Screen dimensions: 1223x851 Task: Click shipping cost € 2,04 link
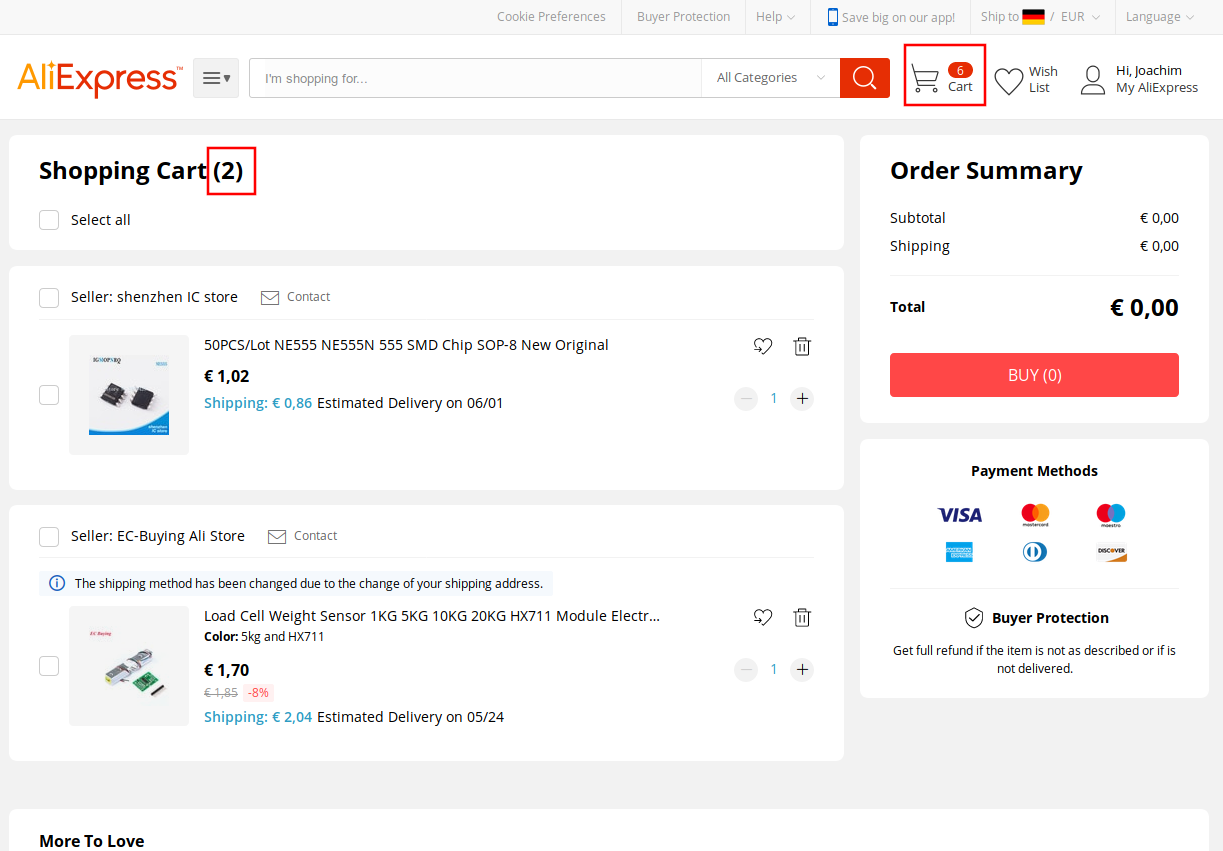(x=258, y=717)
